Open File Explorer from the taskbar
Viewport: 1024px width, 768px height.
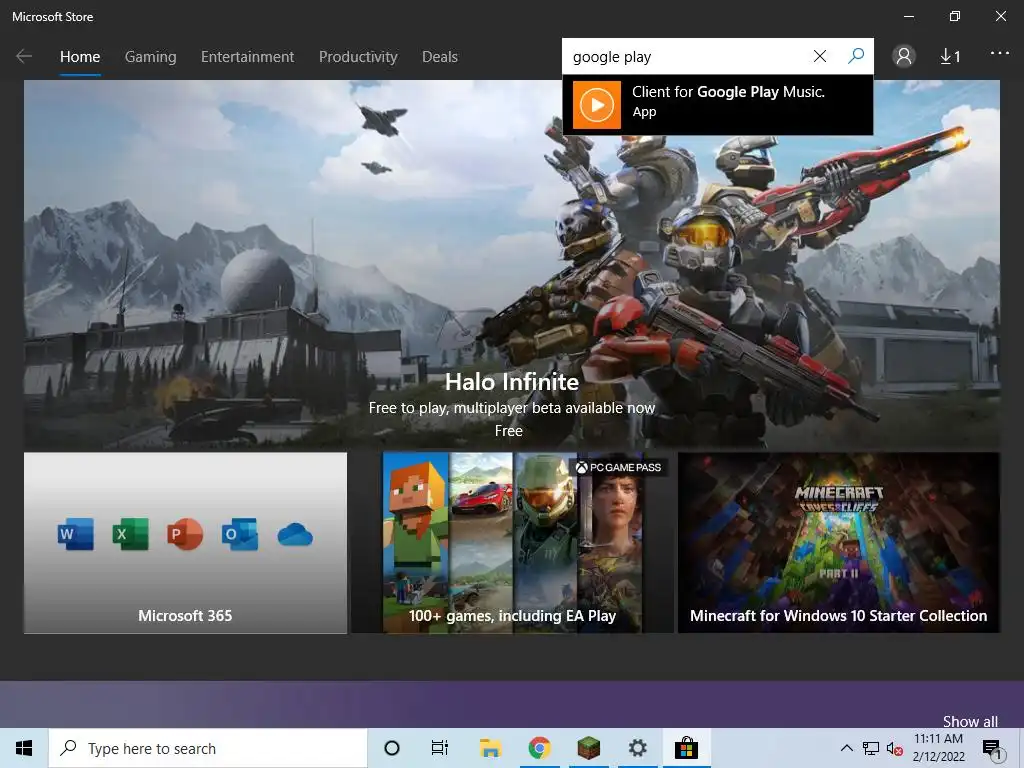click(490, 748)
